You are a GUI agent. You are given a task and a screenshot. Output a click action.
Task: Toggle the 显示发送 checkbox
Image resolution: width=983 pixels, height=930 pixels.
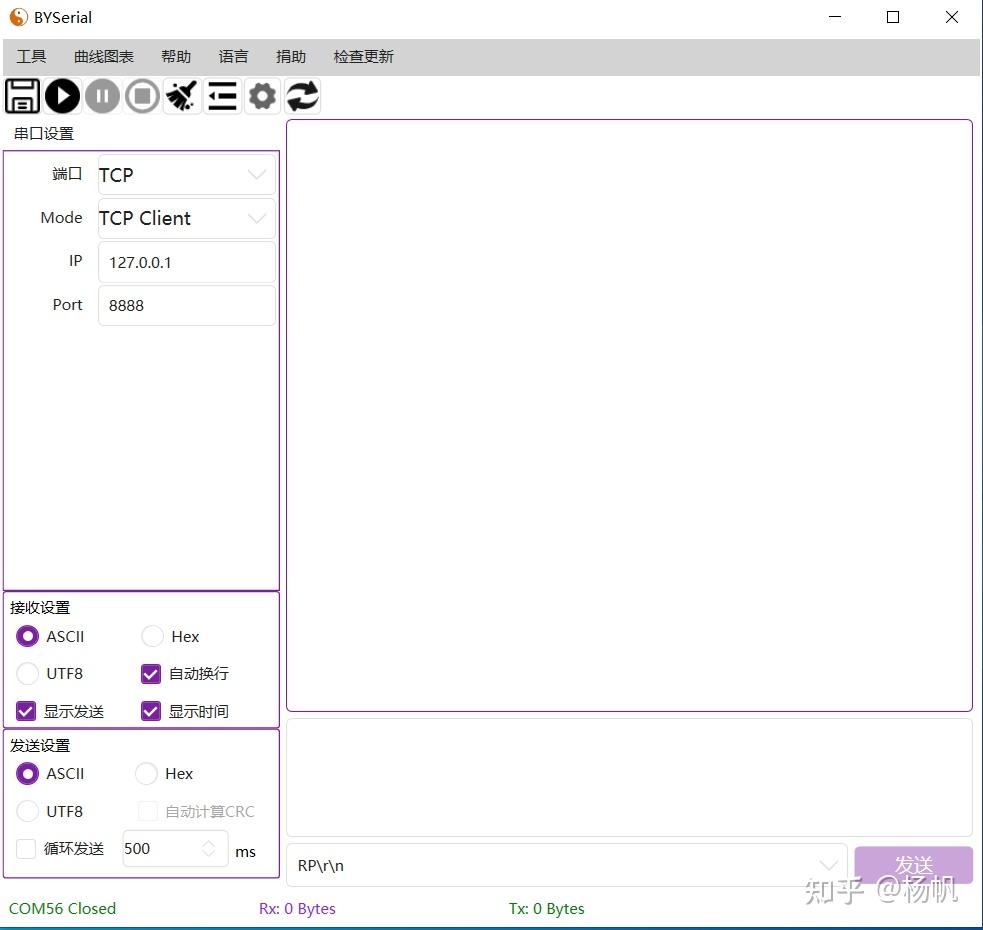pyautogui.click(x=26, y=711)
